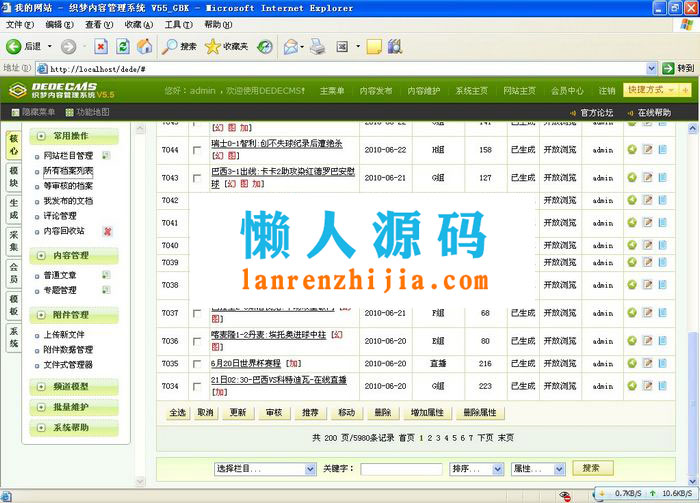The image size is (700, 503).
Task: Open the 内容发布 top navigation menu
Action: 376,90
